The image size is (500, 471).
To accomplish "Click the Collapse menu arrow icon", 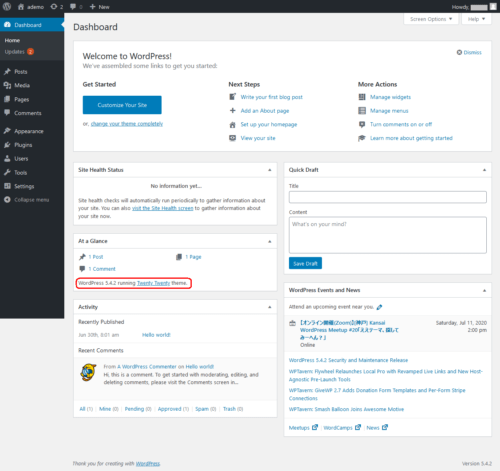I will 7,200.
